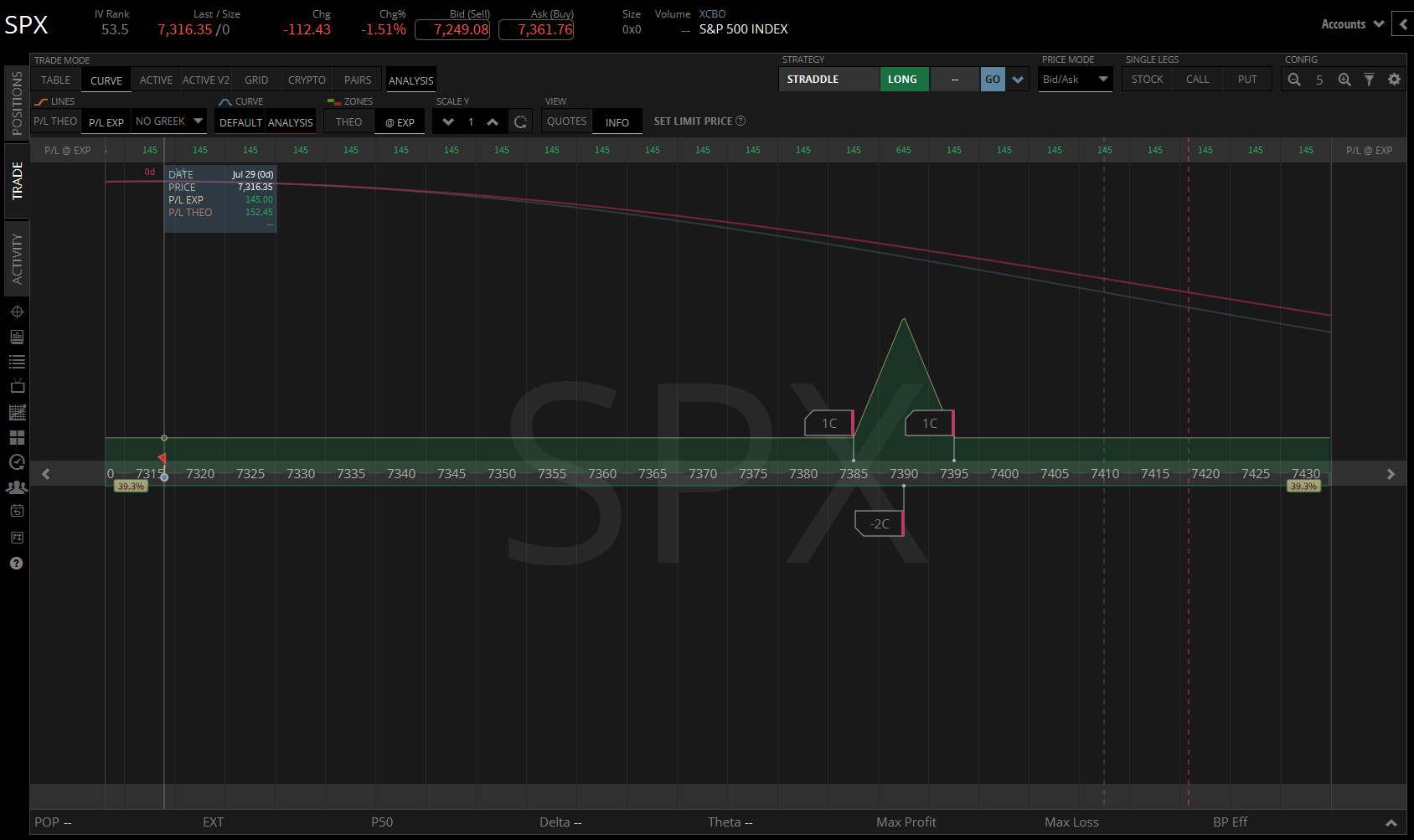Open the ACTIVITY side tab
This screenshot has height=840, width=1414.
(x=17, y=258)
